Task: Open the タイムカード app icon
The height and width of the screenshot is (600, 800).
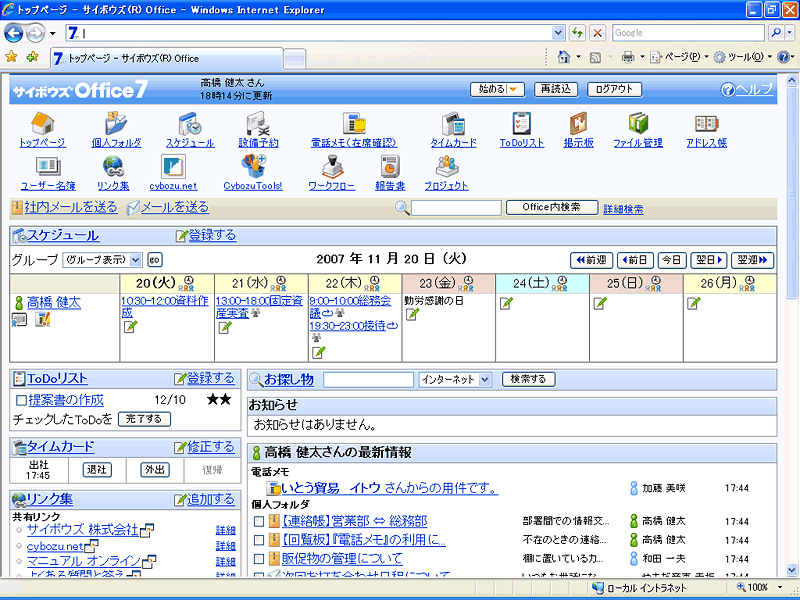Action: pos(453,123)
